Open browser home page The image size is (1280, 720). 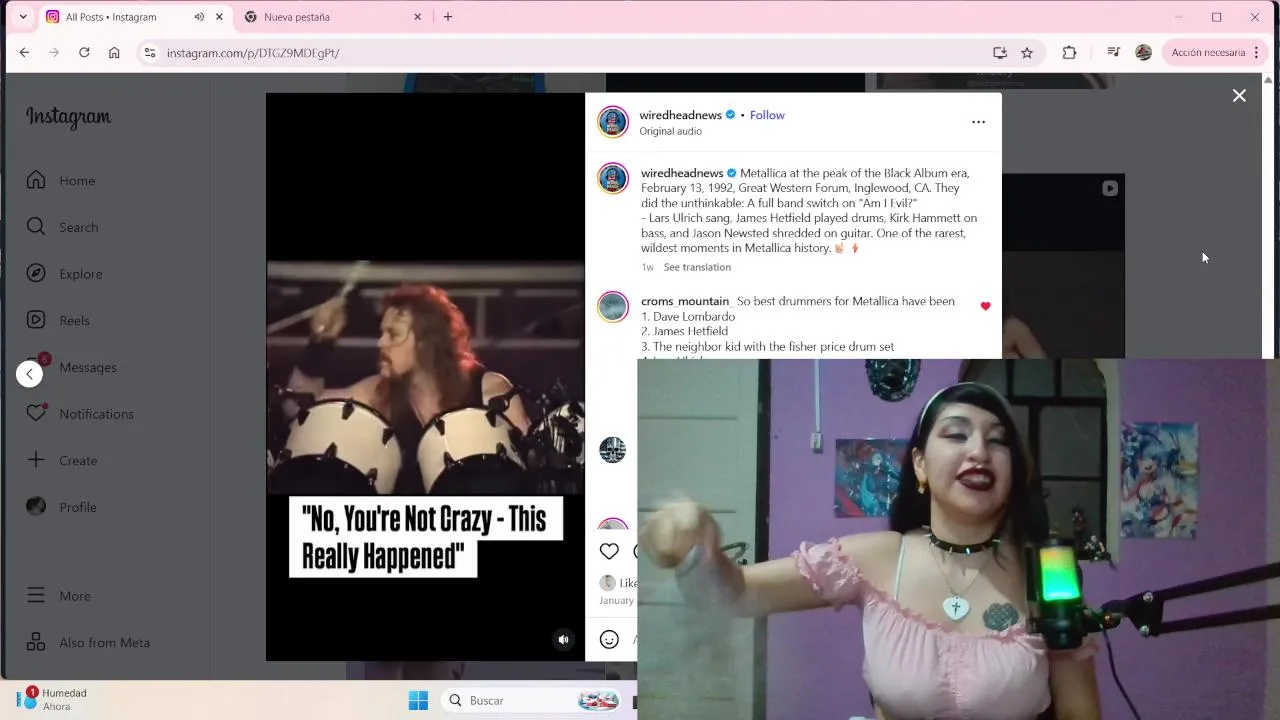click(x=114, y=53)
